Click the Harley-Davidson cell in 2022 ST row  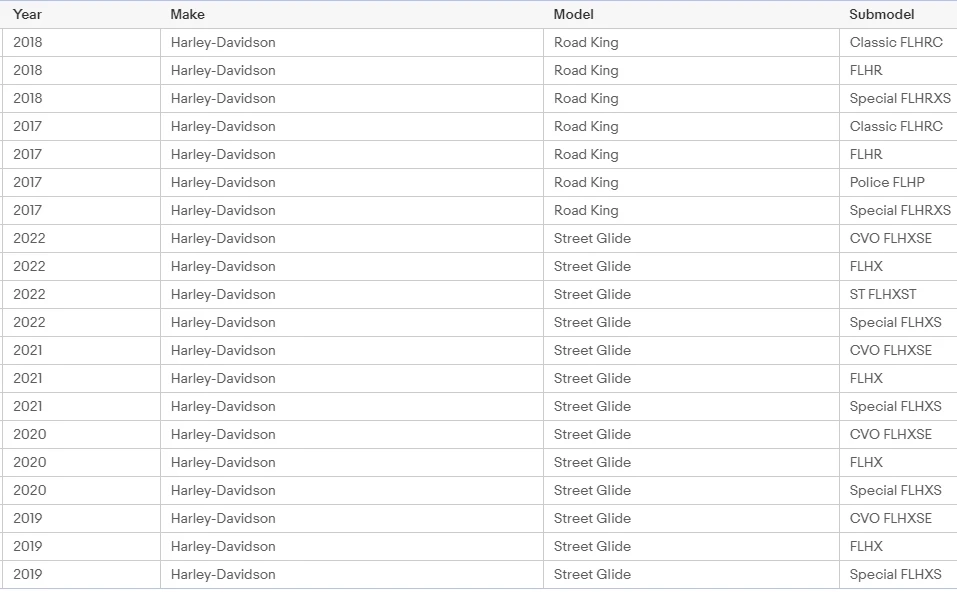click(352, 294)
